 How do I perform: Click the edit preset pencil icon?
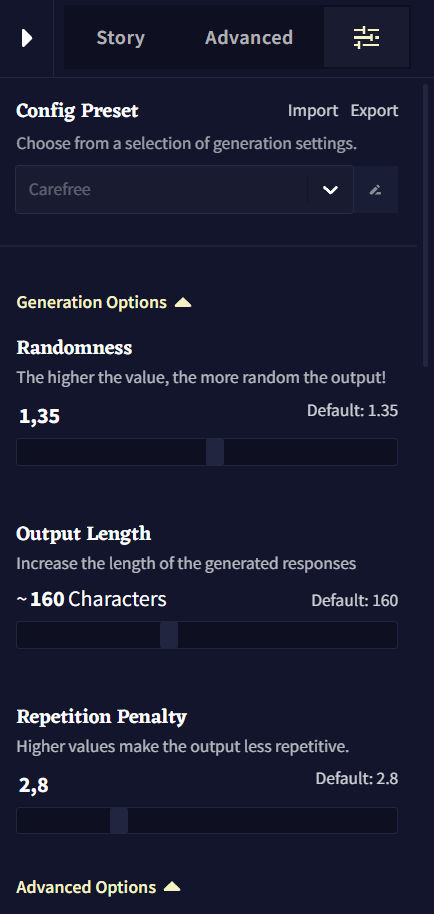tap(376, 189)
